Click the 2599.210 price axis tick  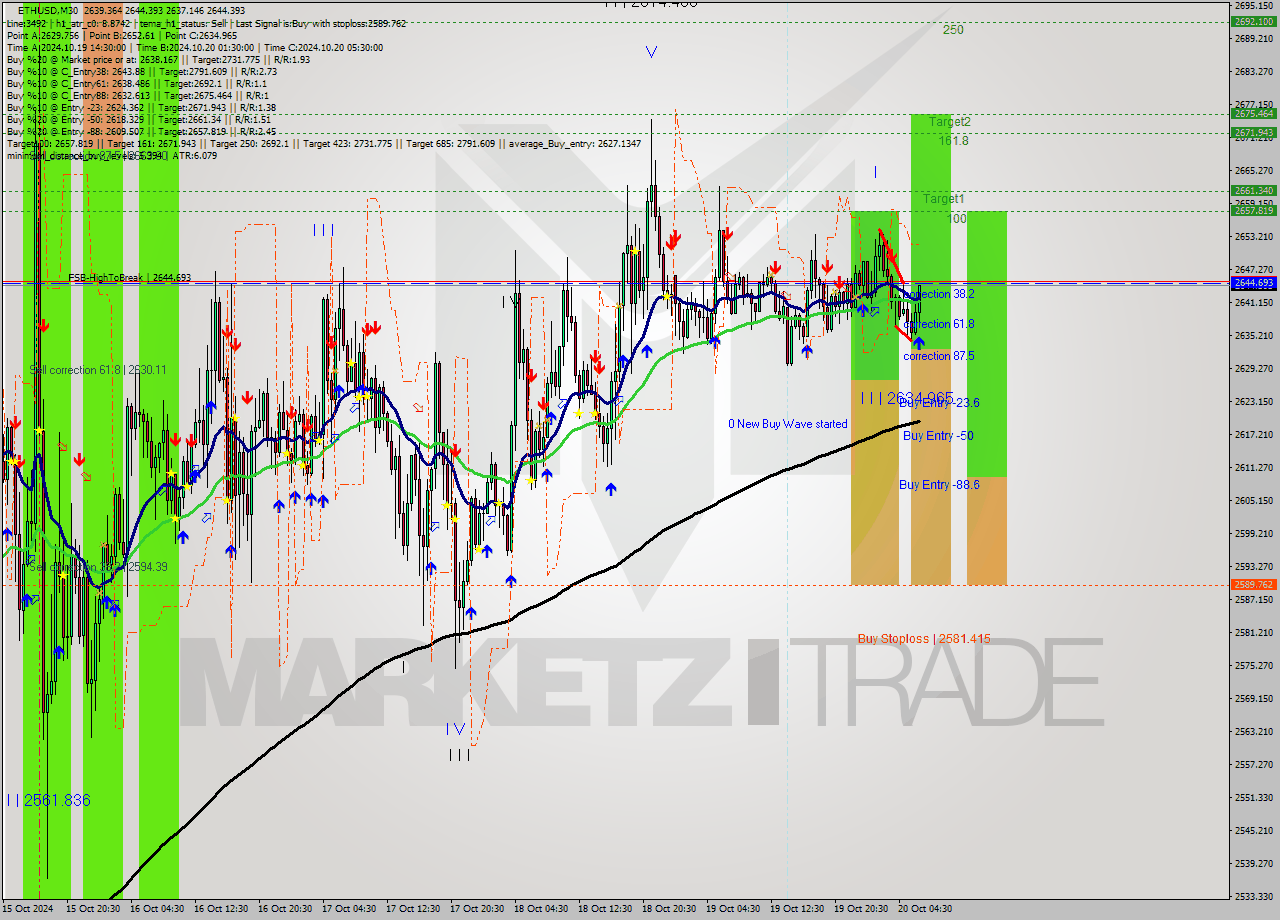pyautogui.click(x=1253, y=533)
